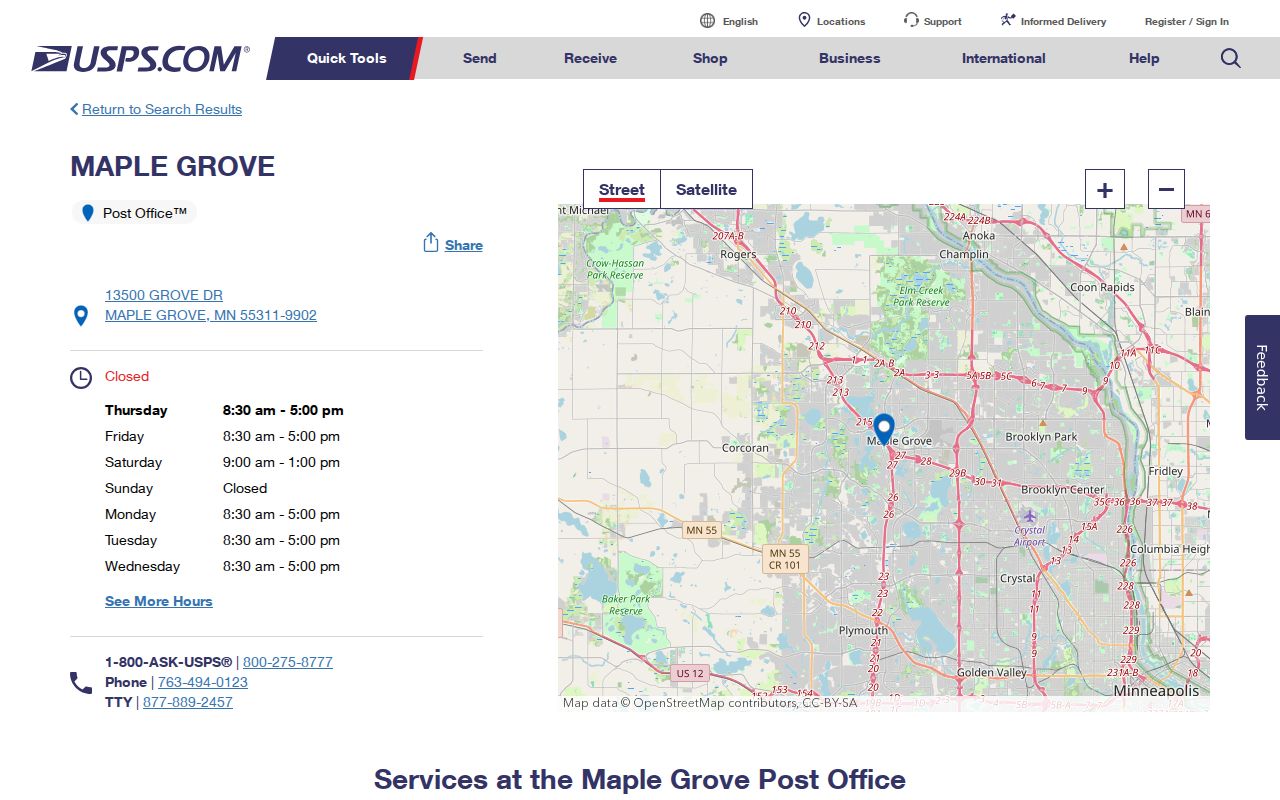Click the Wednesday day label
Viewport: 1280px width, 800px height.
(142, 566)
